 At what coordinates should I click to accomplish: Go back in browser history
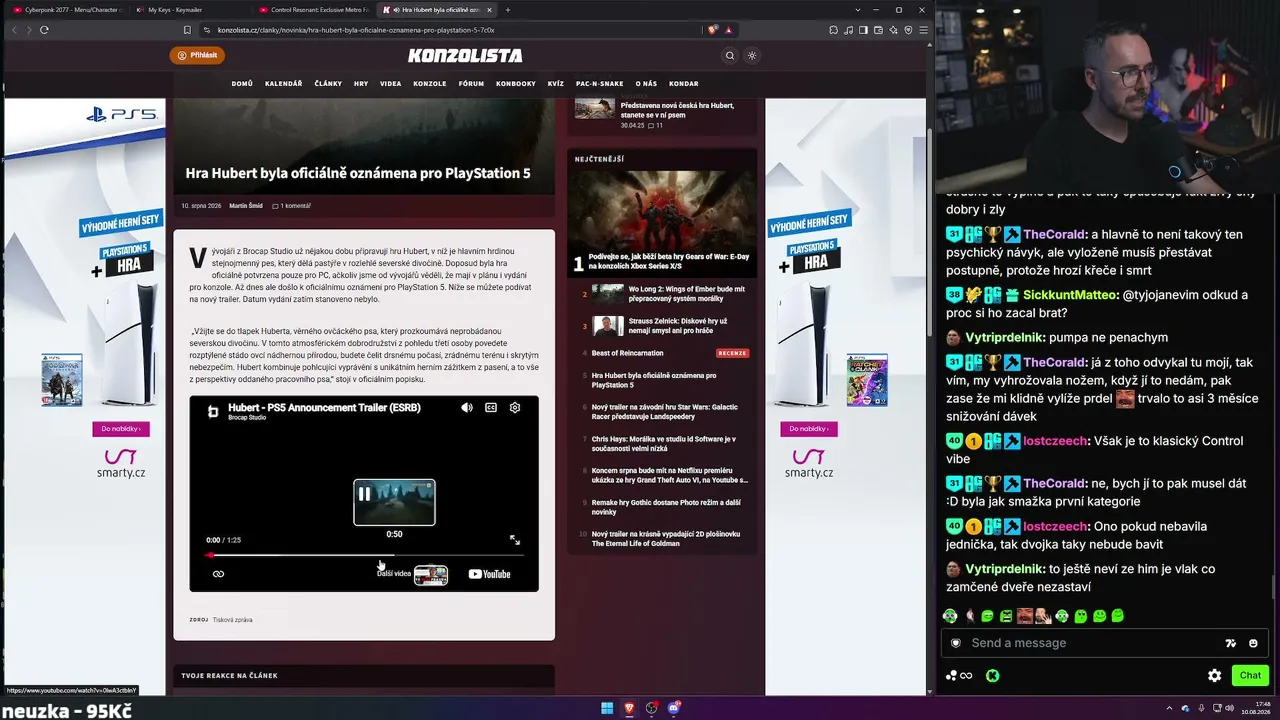point(14,30)
